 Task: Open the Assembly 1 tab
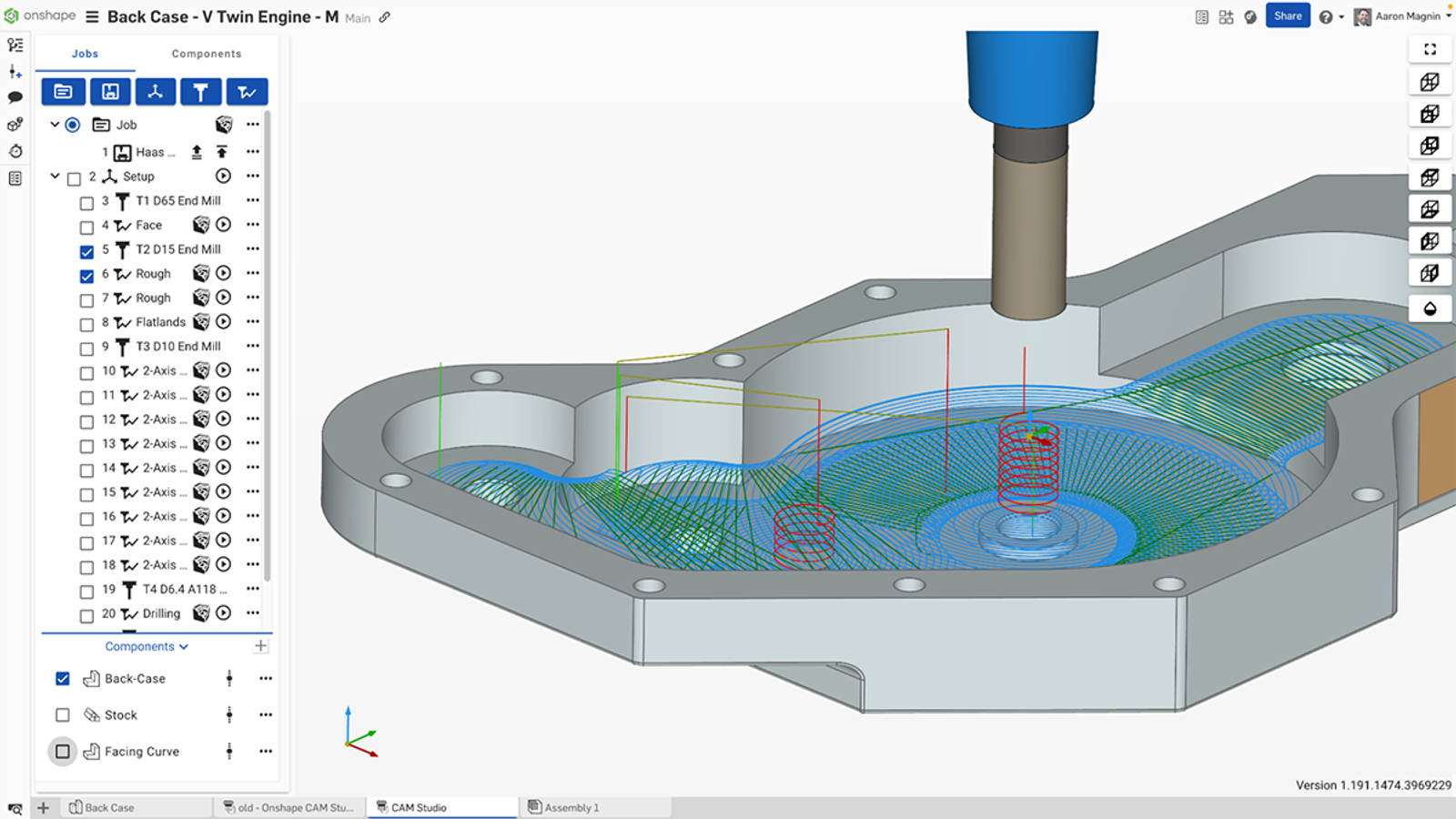(571, 807)
